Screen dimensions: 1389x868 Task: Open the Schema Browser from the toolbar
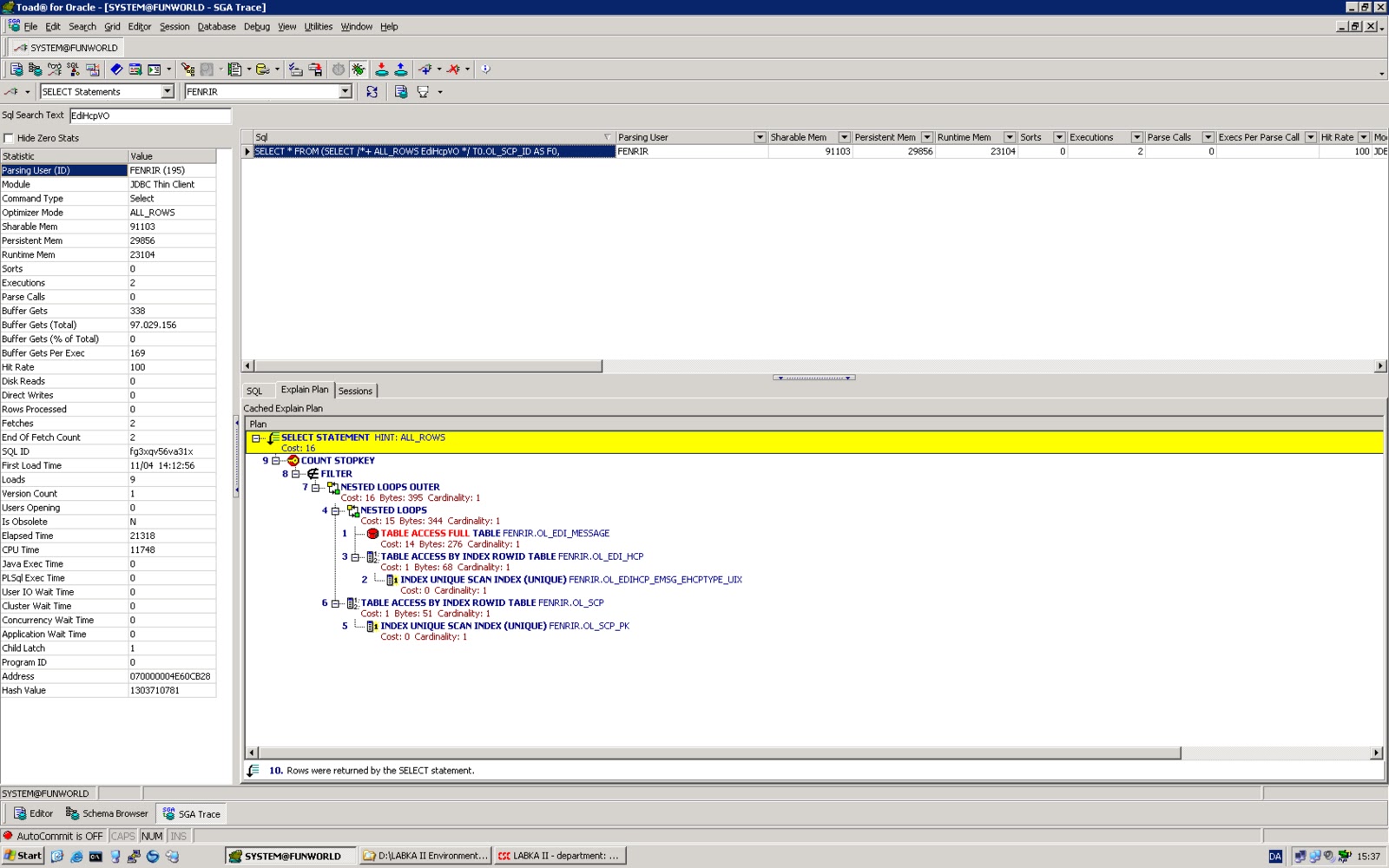click(36, 70)
